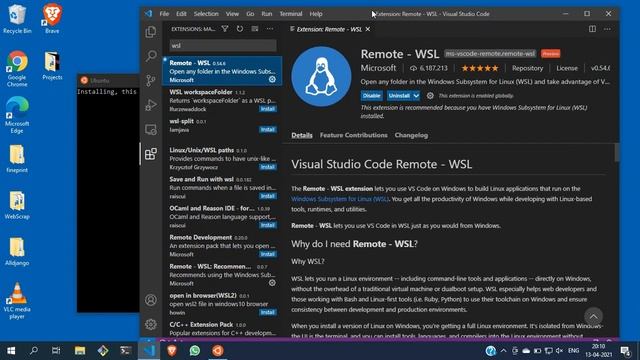Click gear icon on Remote - WSL: Recommender item
The height and width of the screenshot is (360, 640).
272,283
